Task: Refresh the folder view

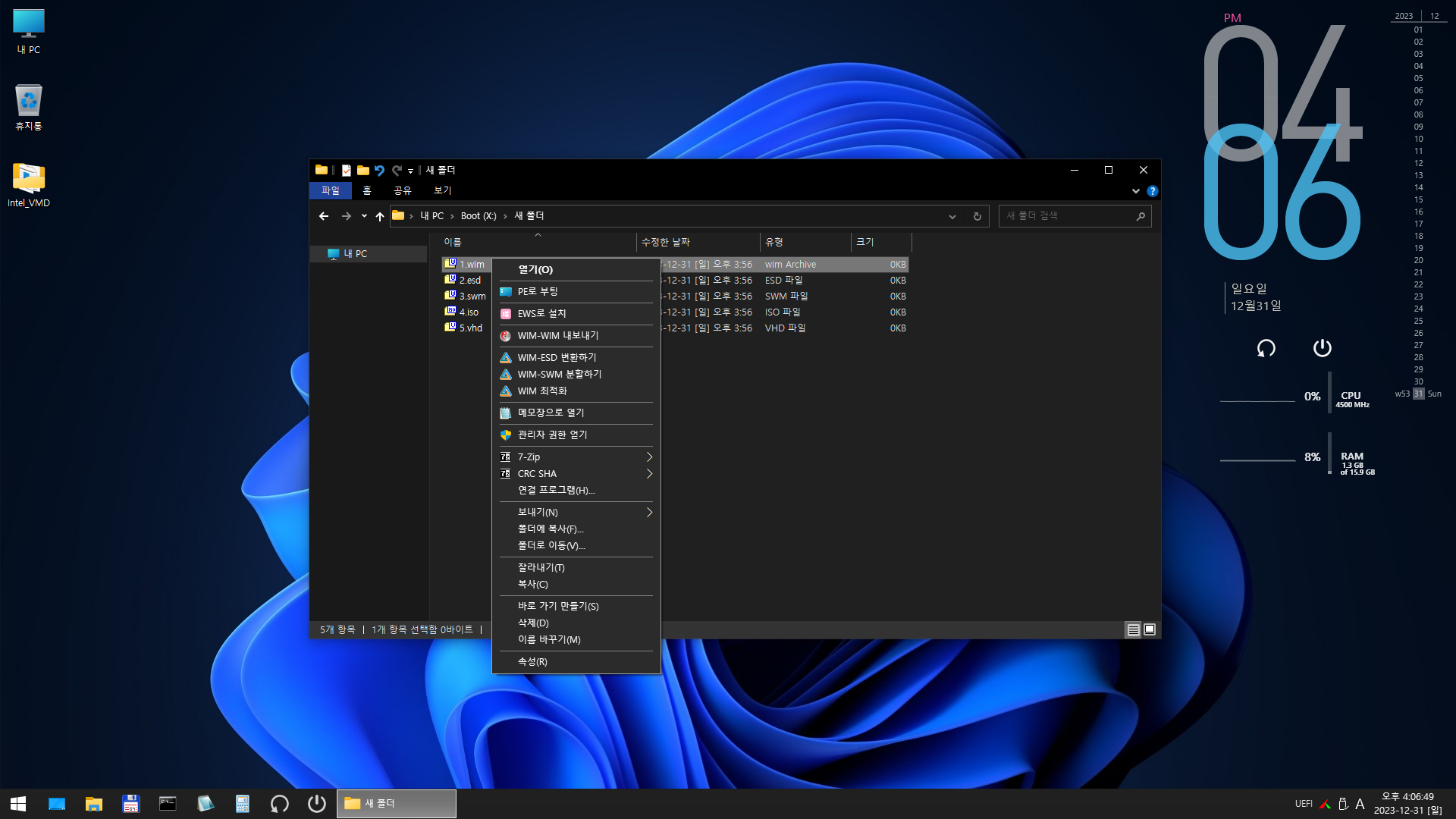Action: [x=977, y=216]
